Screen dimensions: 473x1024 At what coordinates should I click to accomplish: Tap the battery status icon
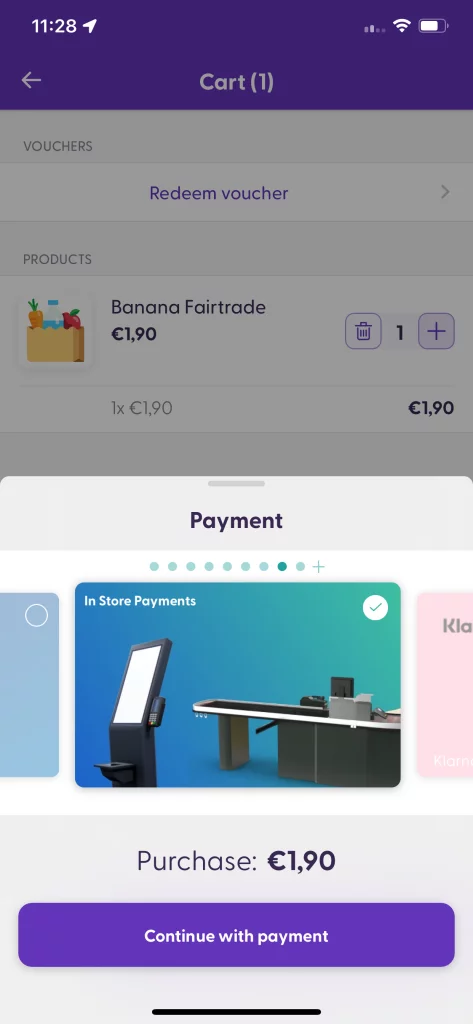433,26
